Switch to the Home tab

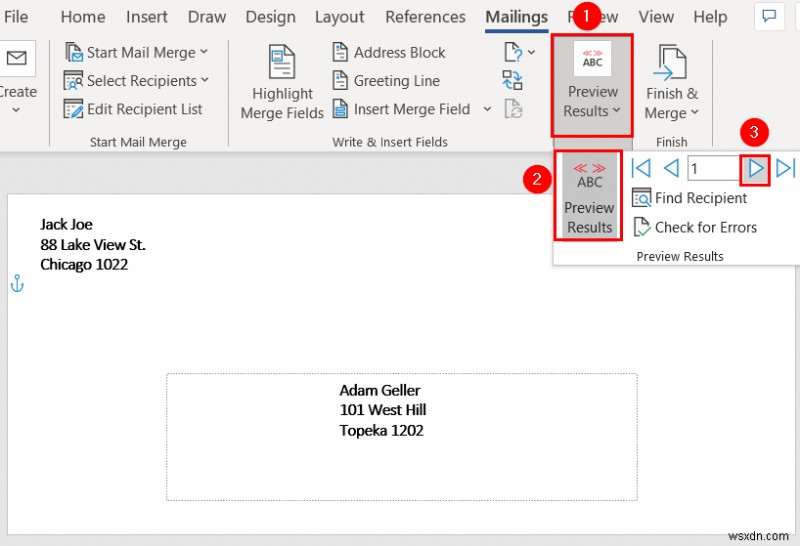pyautogui.click(x=83, y=17)
